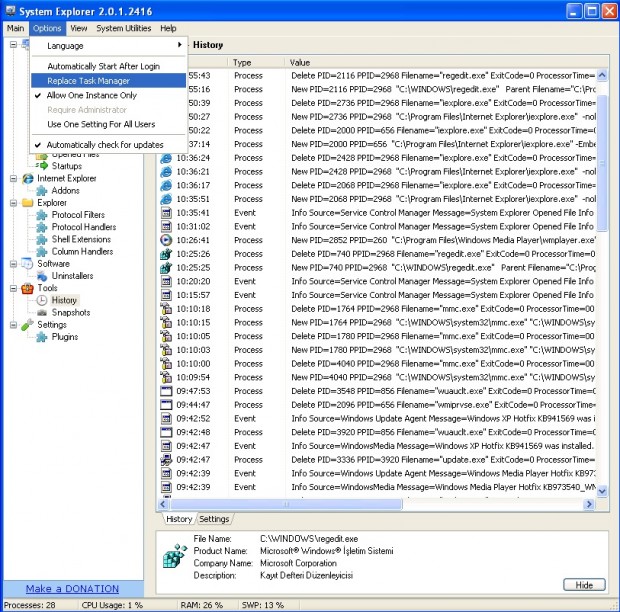Click the Settings wrench icon
This screenshot has height=612, width=620.
point(27,325)
